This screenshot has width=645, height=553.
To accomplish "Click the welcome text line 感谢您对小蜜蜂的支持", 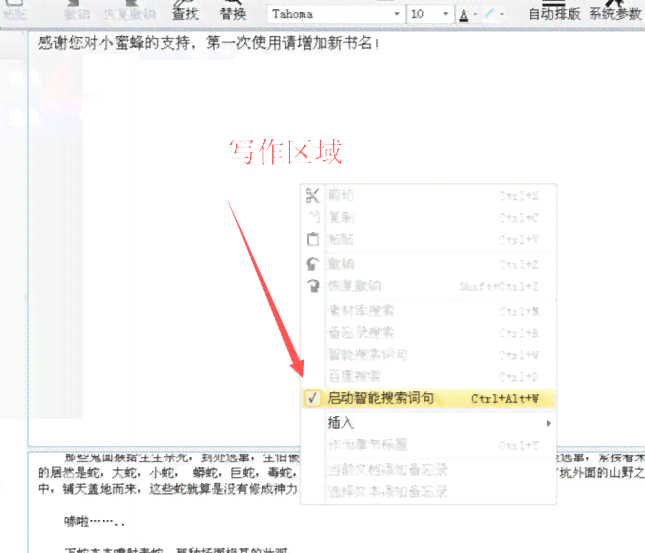I will click(208, 43).
